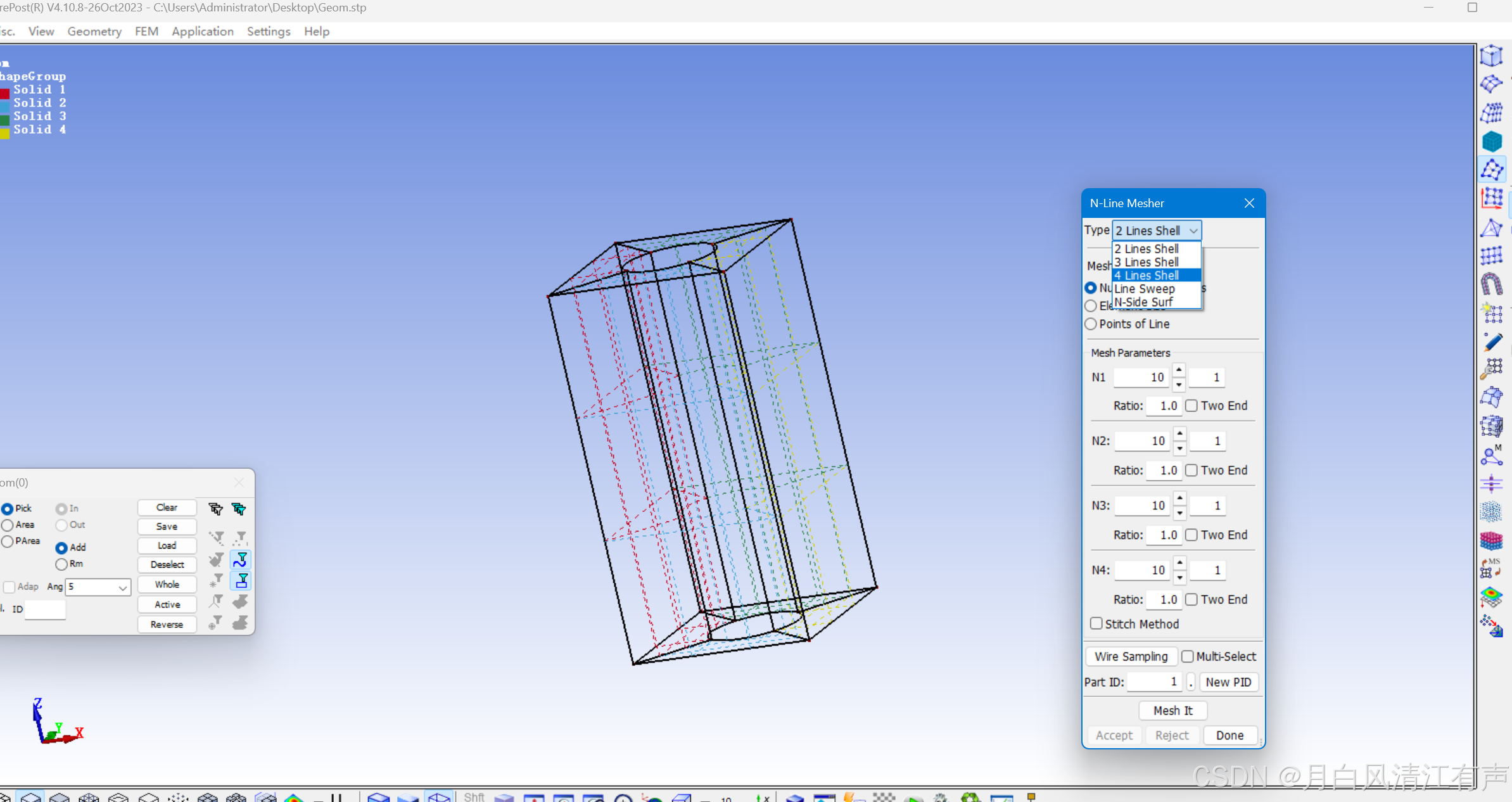This screenshot has height=802, width=1512.
Task: Click the solid teal cube mesh icon
Action: (1492, 141)
